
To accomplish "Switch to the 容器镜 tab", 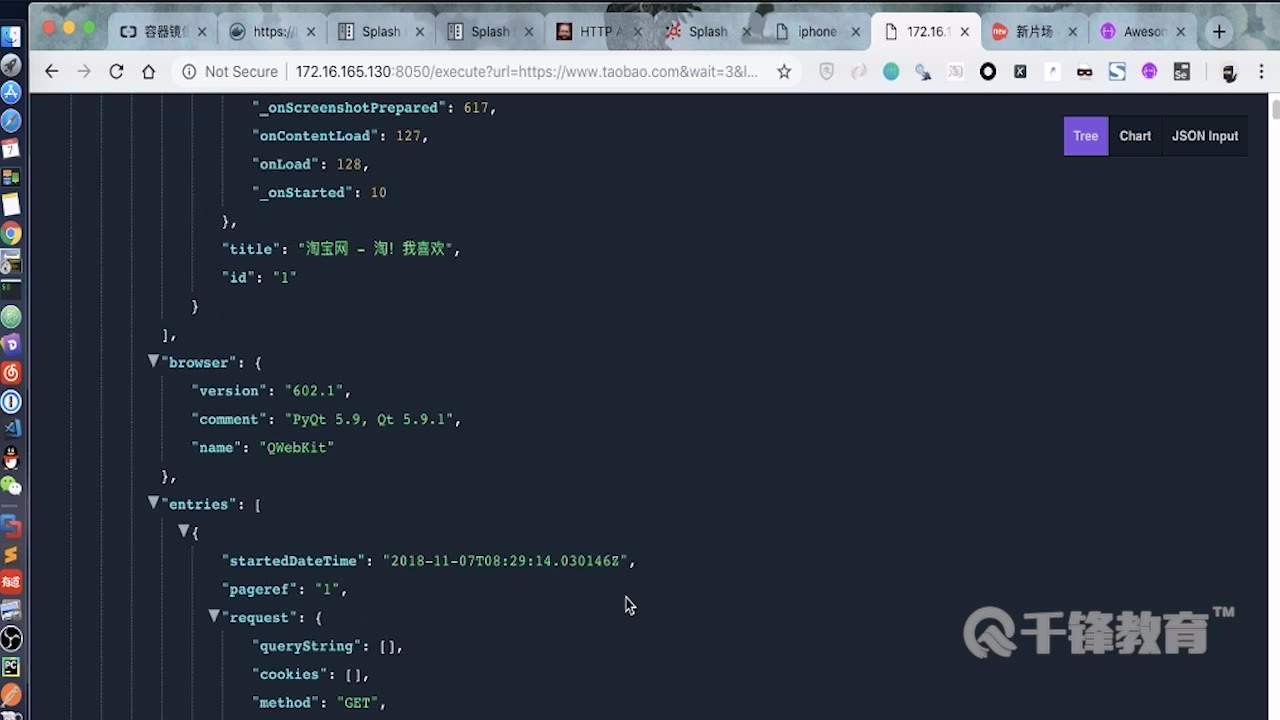I will click(160, 32).
